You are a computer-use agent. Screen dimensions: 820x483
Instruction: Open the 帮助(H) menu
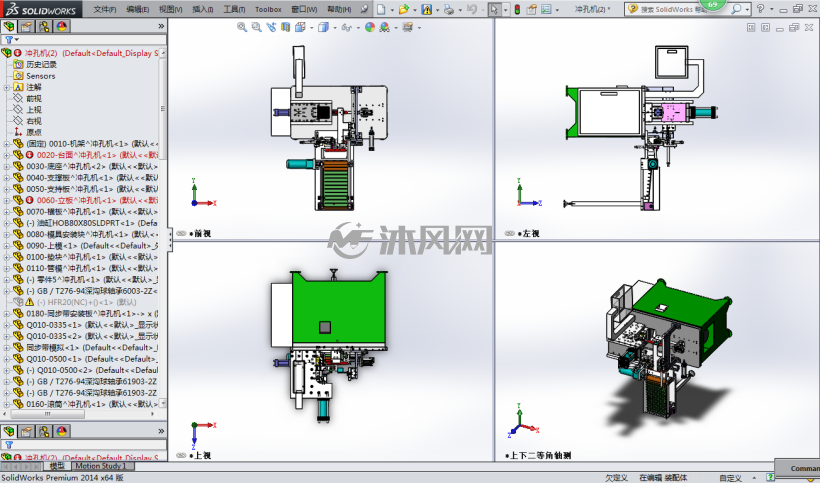pyautogui.click(x=339, y=9)
